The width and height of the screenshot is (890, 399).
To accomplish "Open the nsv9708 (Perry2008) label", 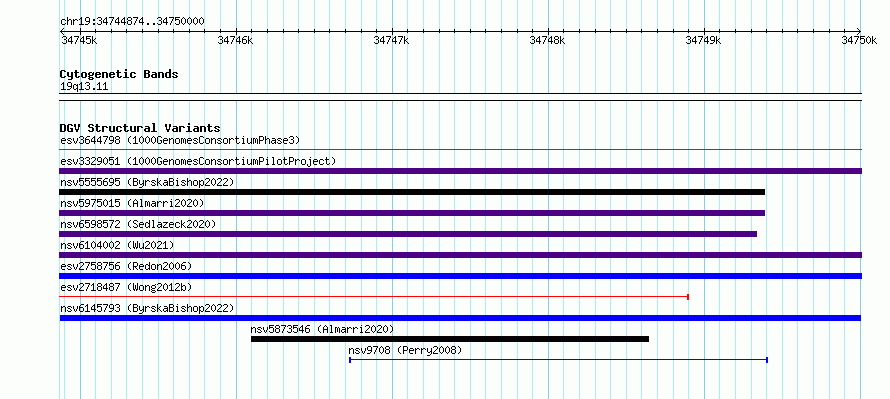I will (405, 350).
